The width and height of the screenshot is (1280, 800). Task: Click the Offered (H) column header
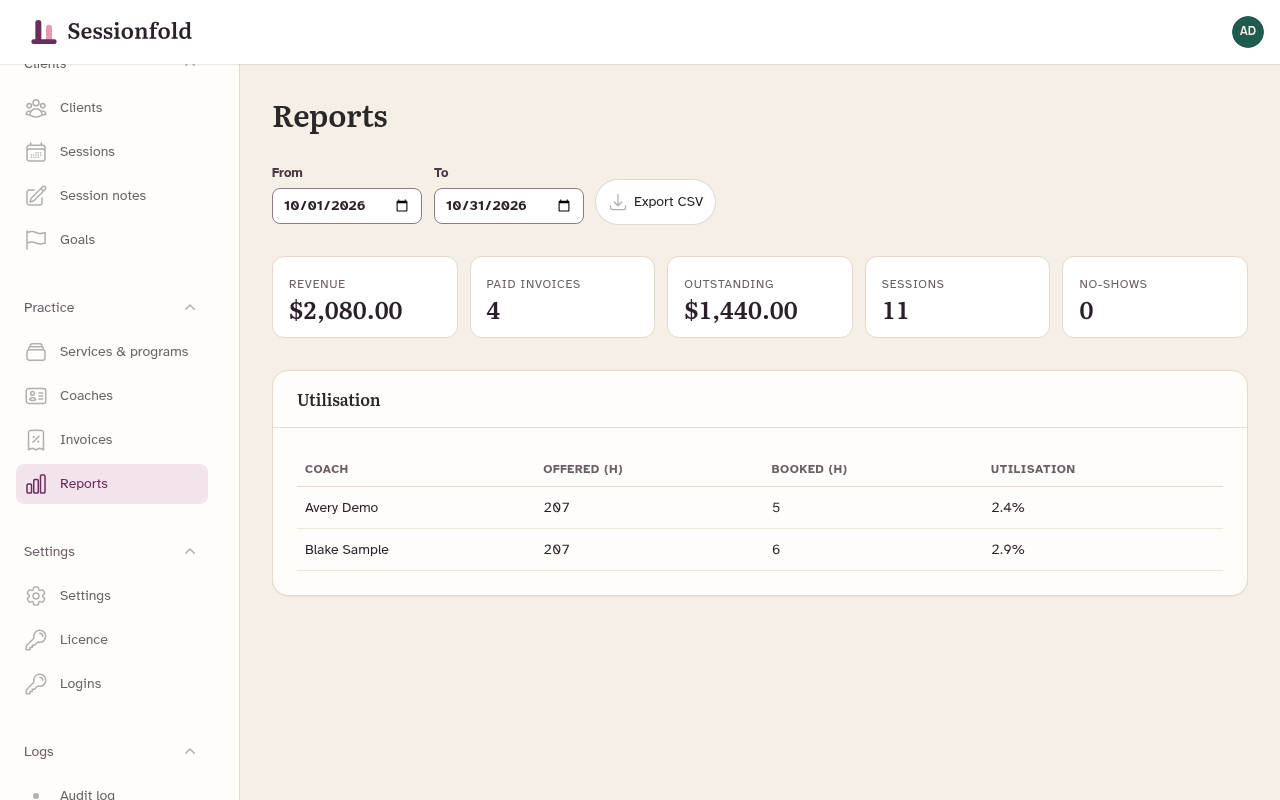click(583, 469)
